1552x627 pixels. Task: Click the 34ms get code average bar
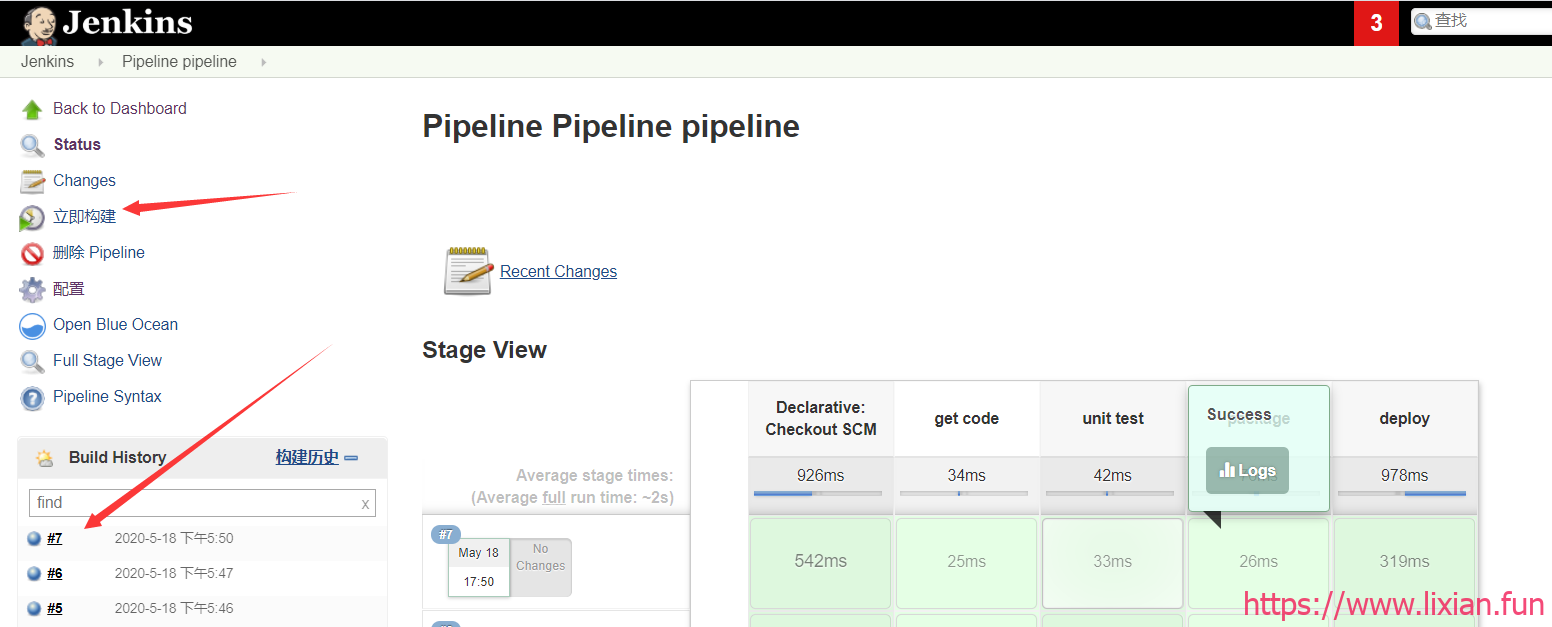pyautogui.click(x=964, y=493)
